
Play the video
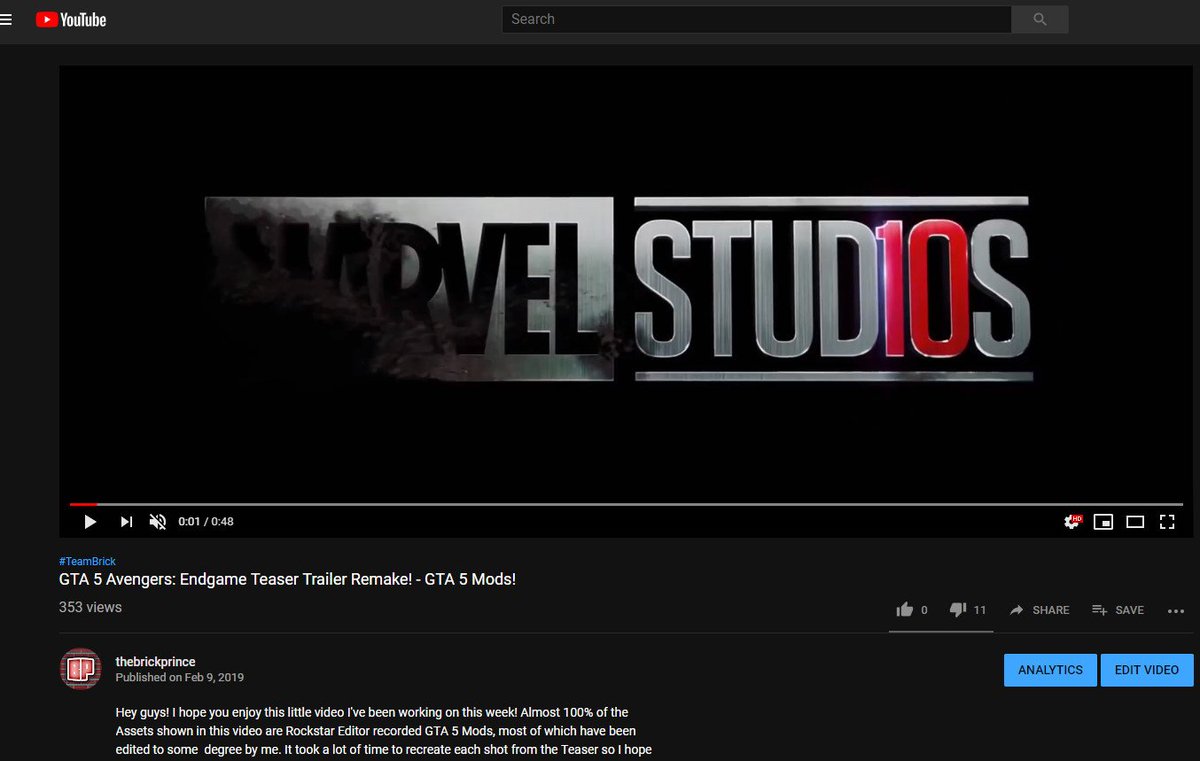[x=90, y=521]
